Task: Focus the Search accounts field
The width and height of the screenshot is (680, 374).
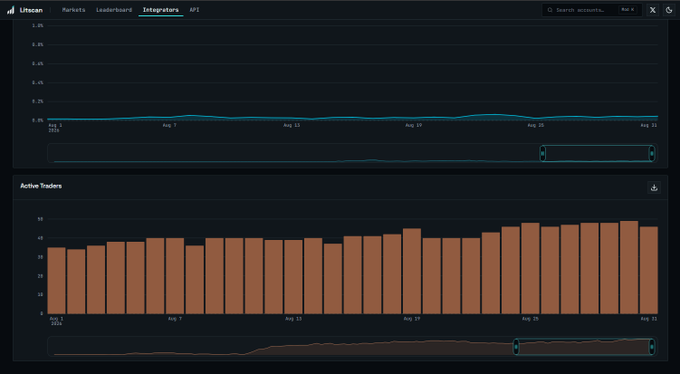Action: pos(592,10)
